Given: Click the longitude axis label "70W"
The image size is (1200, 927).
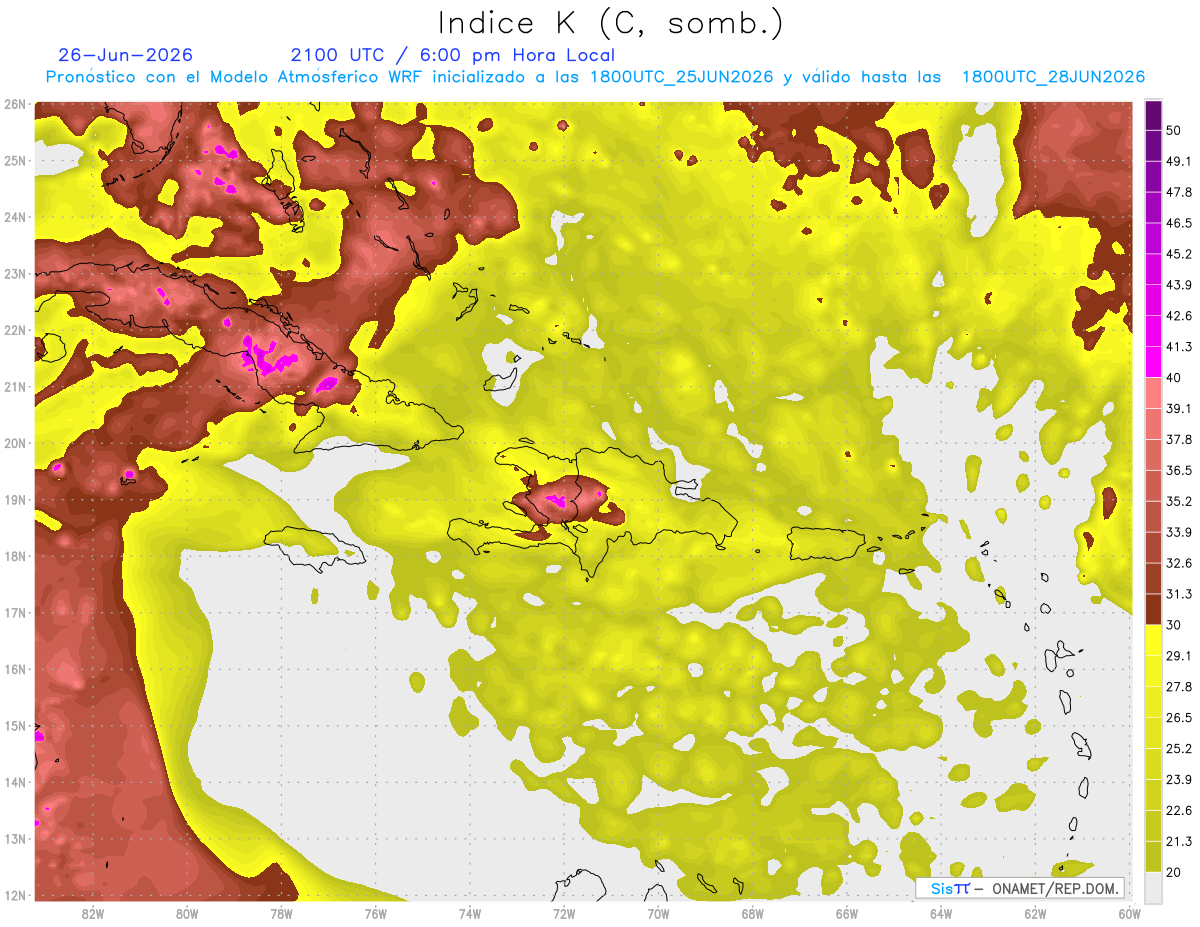Looking at the screenshot, I should pyautogui.click(x=657, y=914).
